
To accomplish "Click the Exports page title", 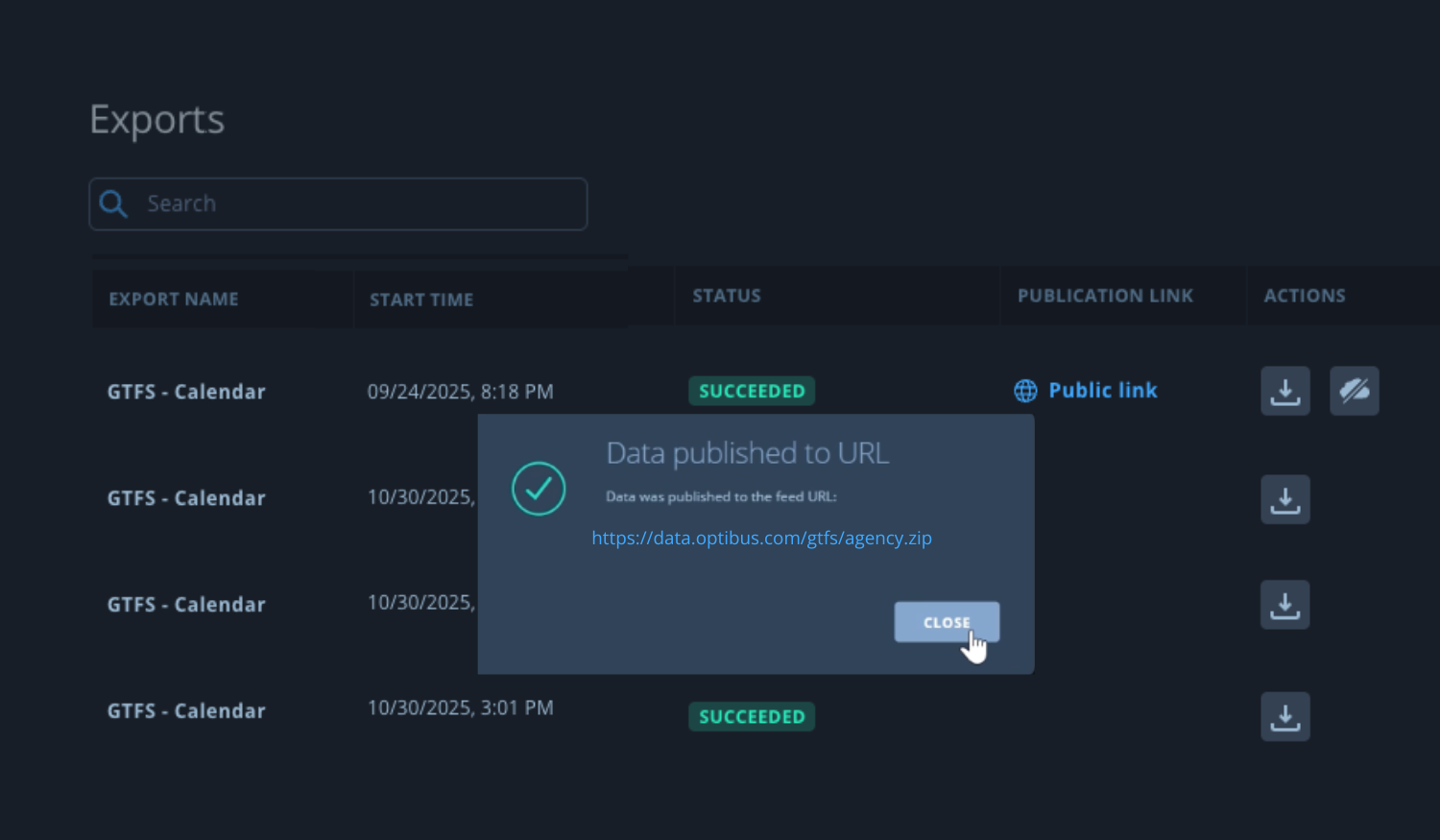I will pos(156,119).
